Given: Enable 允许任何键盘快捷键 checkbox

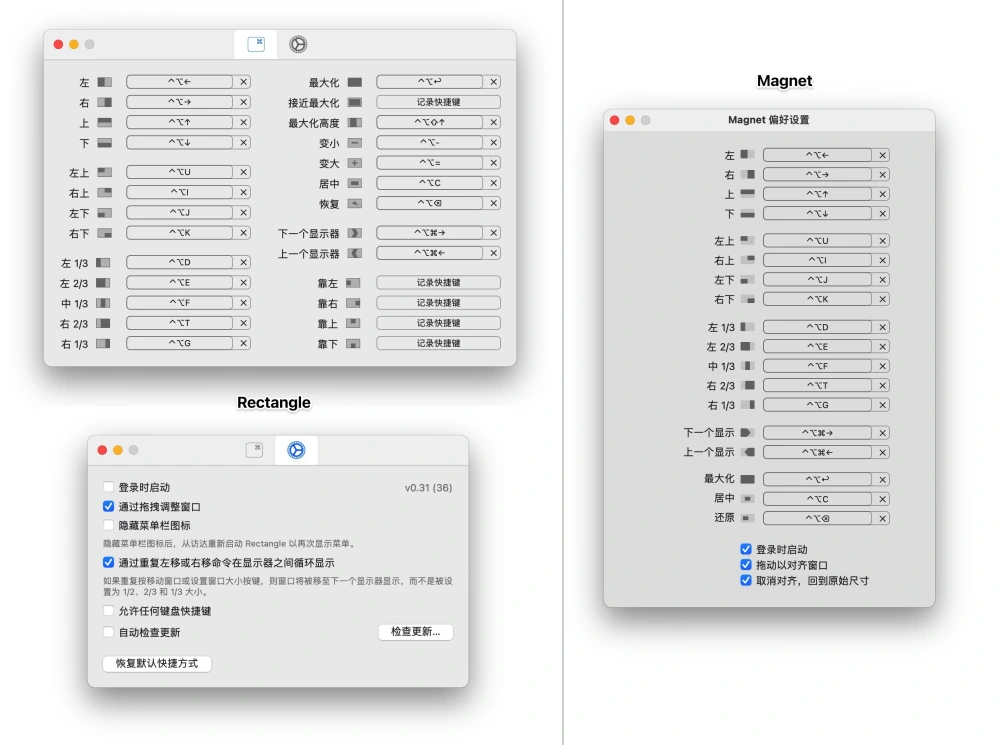Looking at the screenshot, I should [x=108, y=610].
